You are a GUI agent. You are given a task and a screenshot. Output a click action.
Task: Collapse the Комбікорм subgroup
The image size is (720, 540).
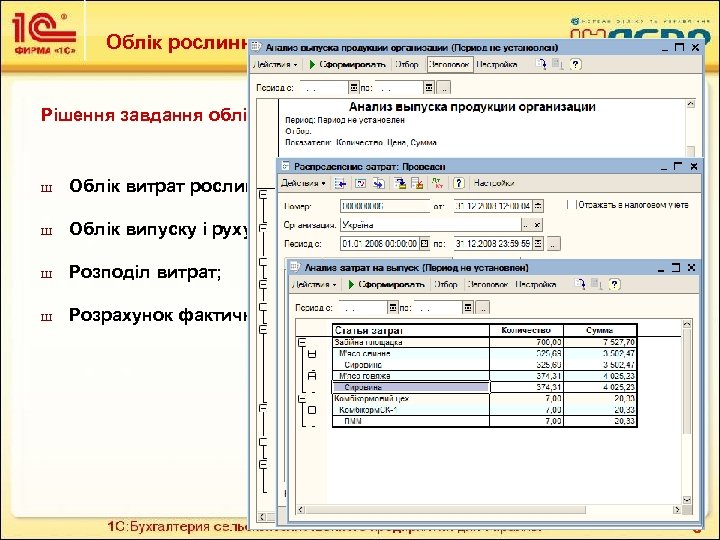312,410
